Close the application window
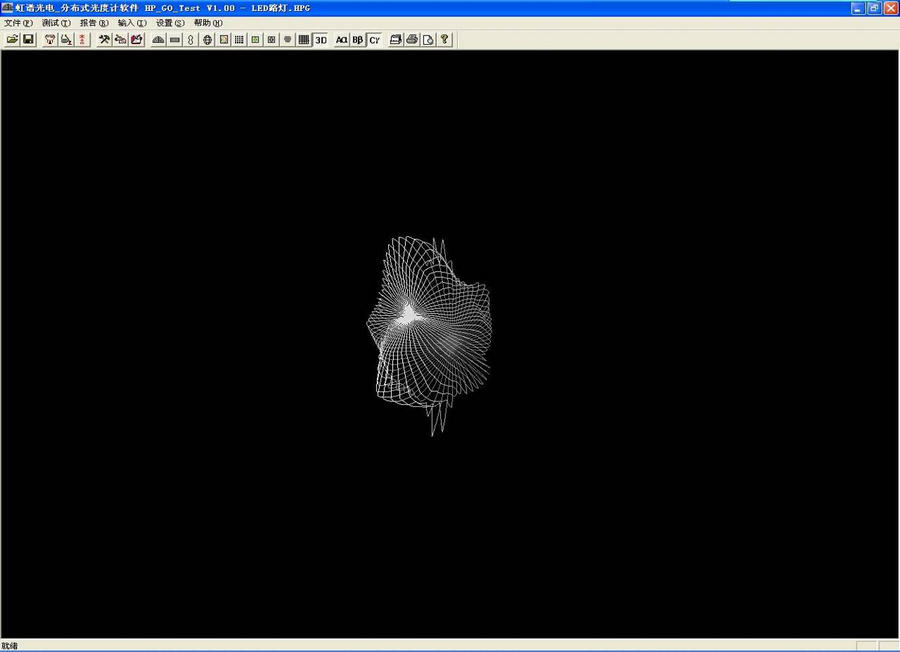Screen dimensions: 900x652 coord(890,8)
